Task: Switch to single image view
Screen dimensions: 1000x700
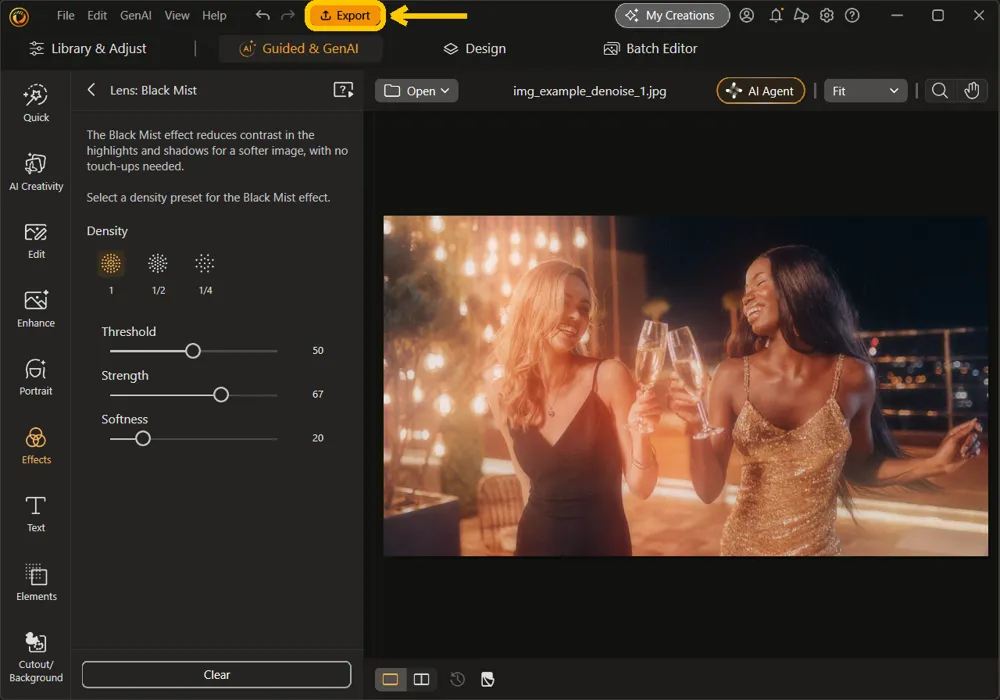Action: coord(390,680)
